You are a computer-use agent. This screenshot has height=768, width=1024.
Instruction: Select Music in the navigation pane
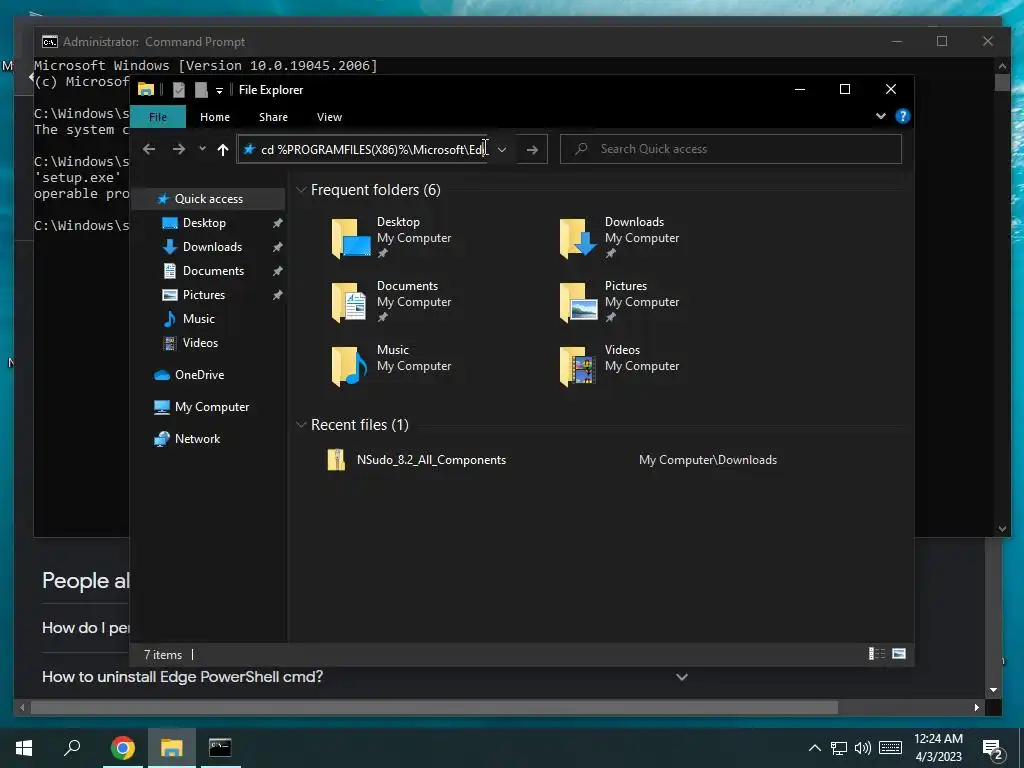[x=198, y=319]
